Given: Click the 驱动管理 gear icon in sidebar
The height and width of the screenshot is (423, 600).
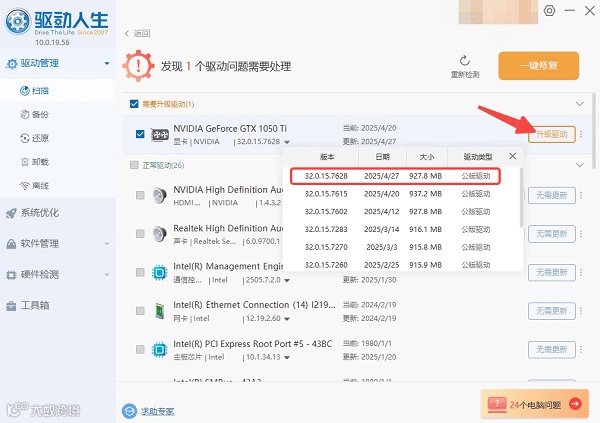Looking at the screenshot, I should pyautogui.click(x=11, y=64).
